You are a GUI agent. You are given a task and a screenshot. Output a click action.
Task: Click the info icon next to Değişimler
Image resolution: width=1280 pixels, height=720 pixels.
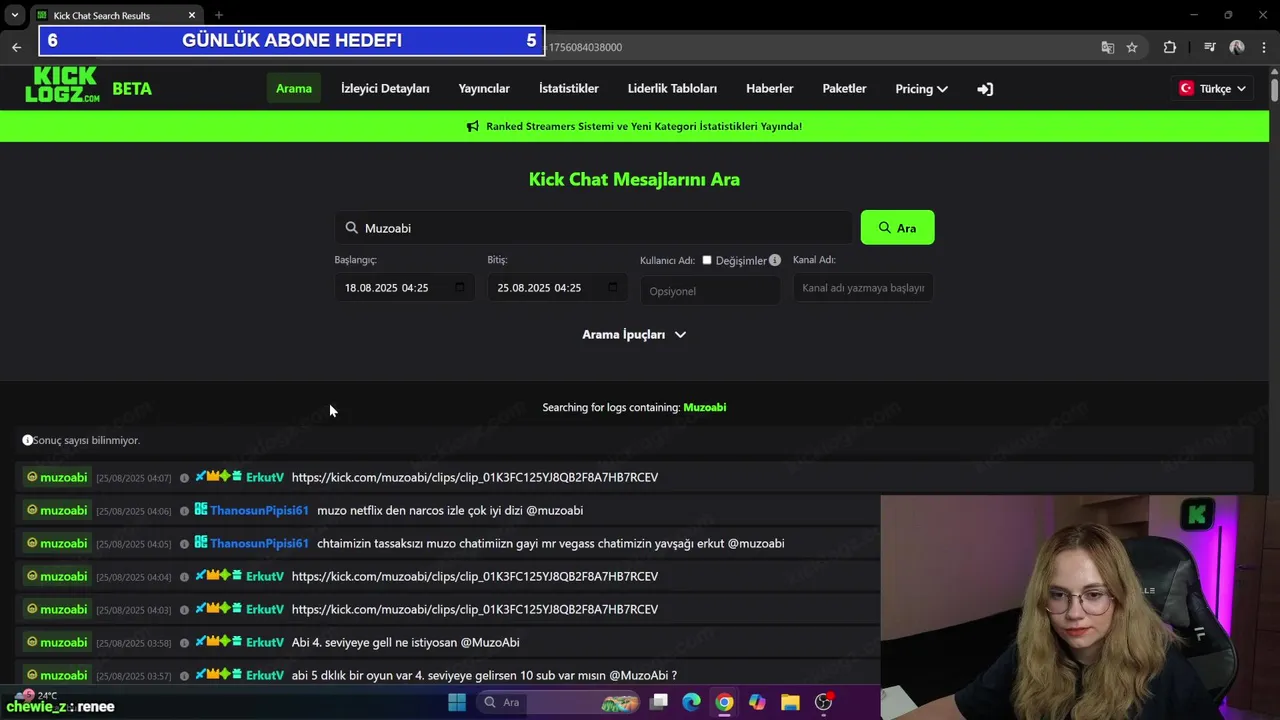(x=775, y=260)
